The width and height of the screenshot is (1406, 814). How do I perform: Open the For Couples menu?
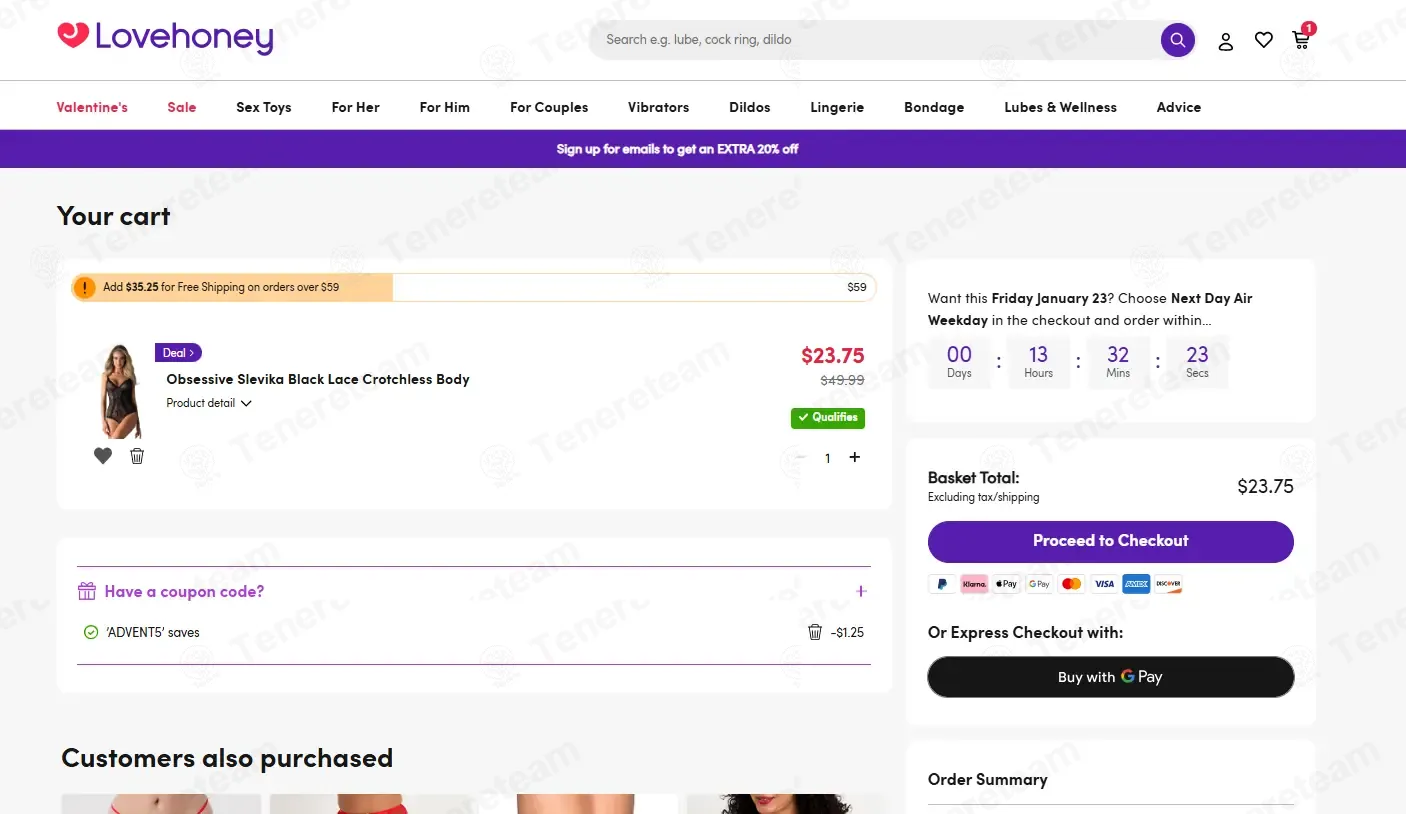(549, 107)
